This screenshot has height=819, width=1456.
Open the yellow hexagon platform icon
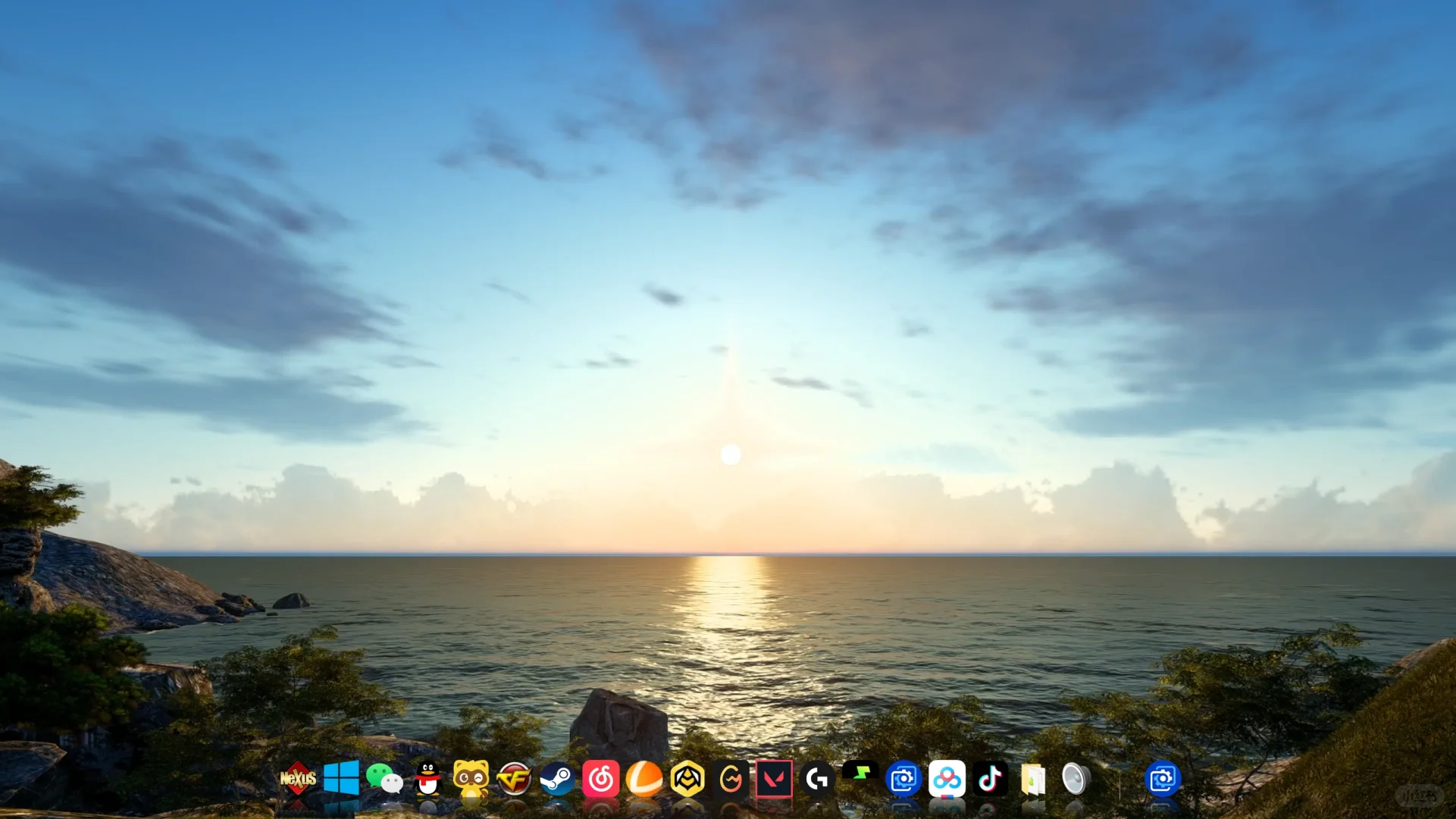(687, 778)
